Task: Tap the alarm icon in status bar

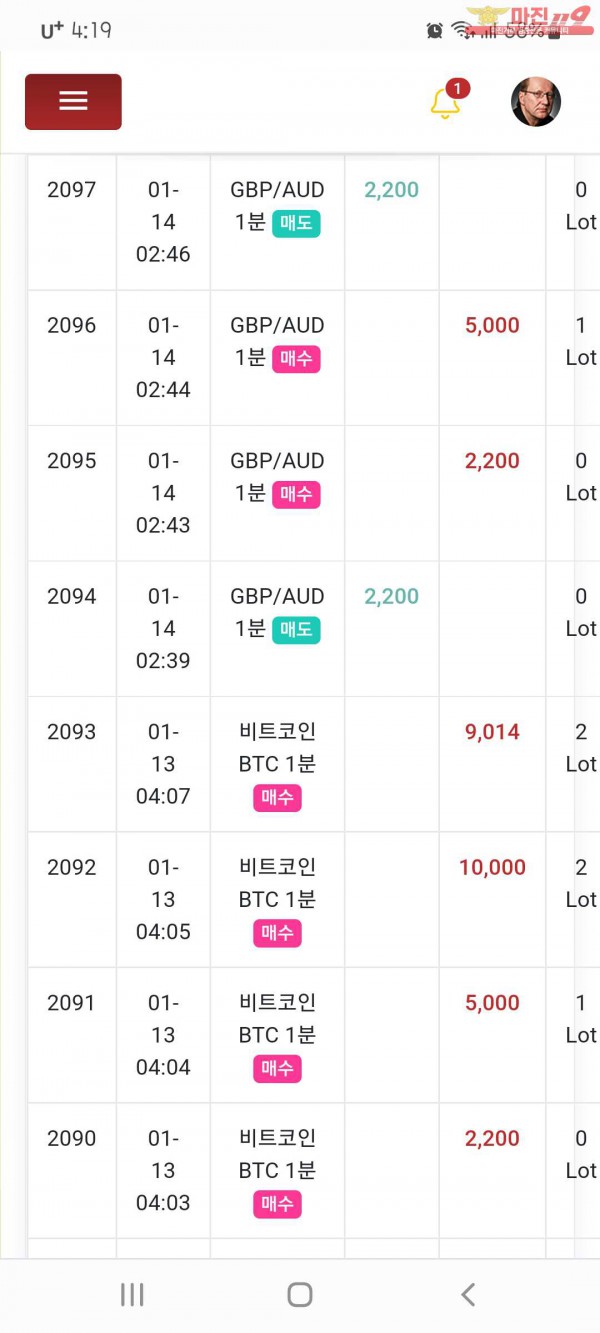Action: (434, 30)
